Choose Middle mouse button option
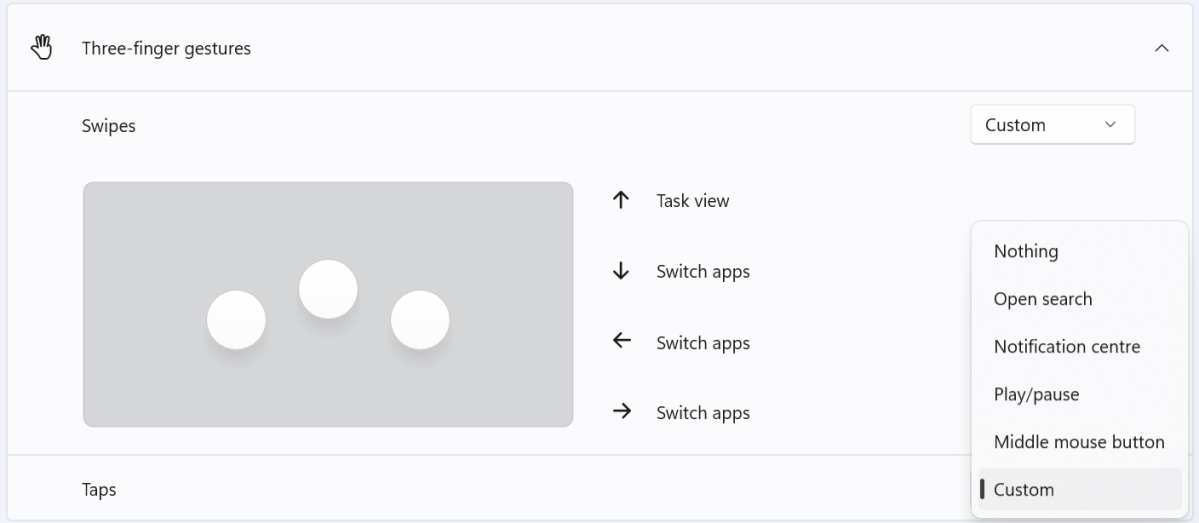 pos(1080,442)
